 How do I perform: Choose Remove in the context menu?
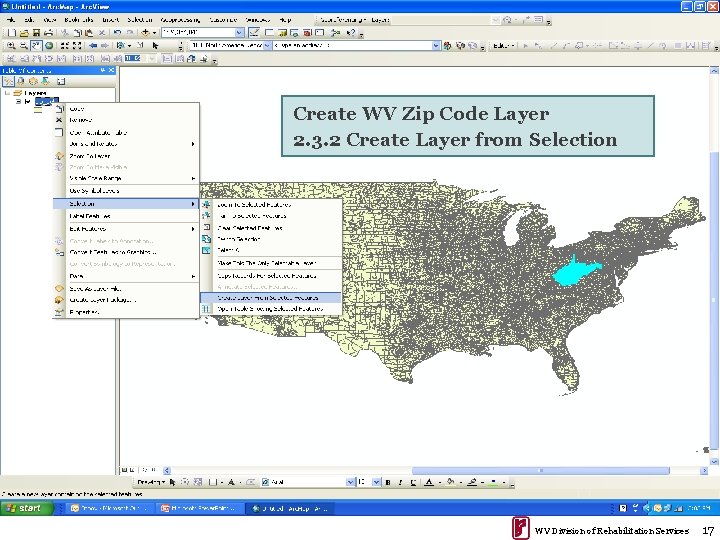click(126, 120)
